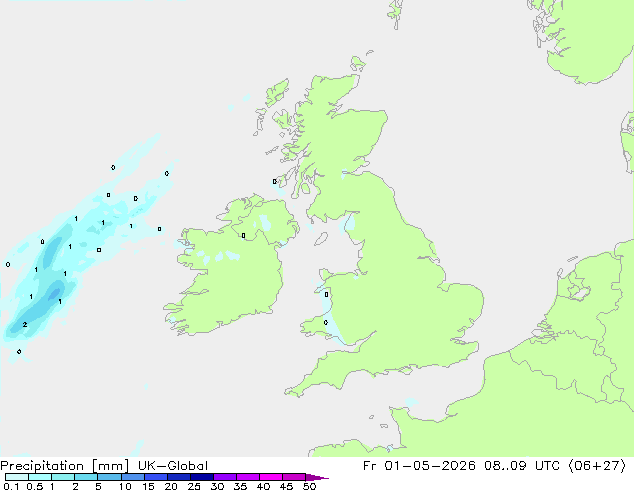Select the "UK-Global" model label
This screenshot has width=634, height=490.
[x=173, y=466]
